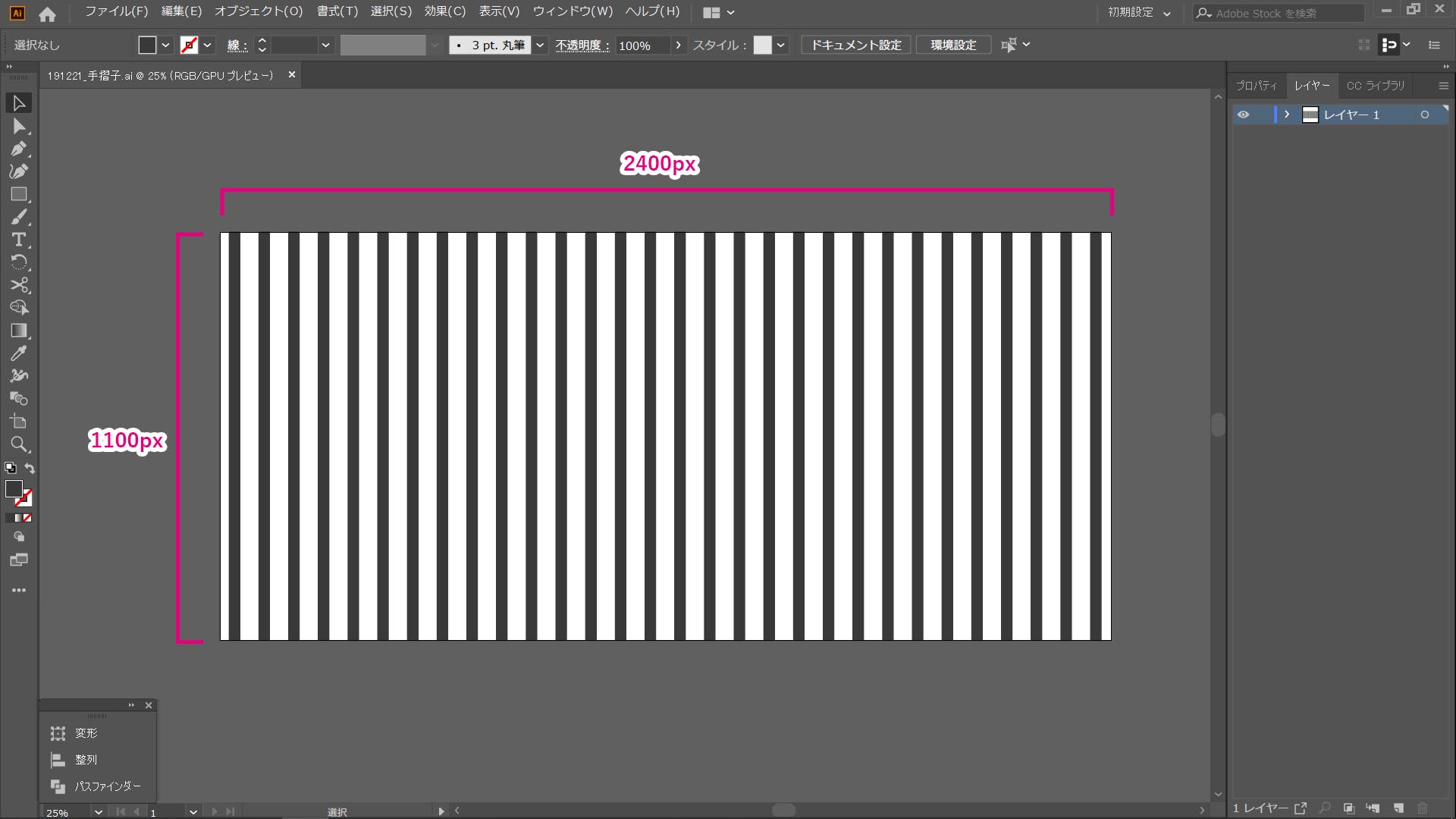
Task: Click the control bar fill swatch
Action: click(147, 45)
